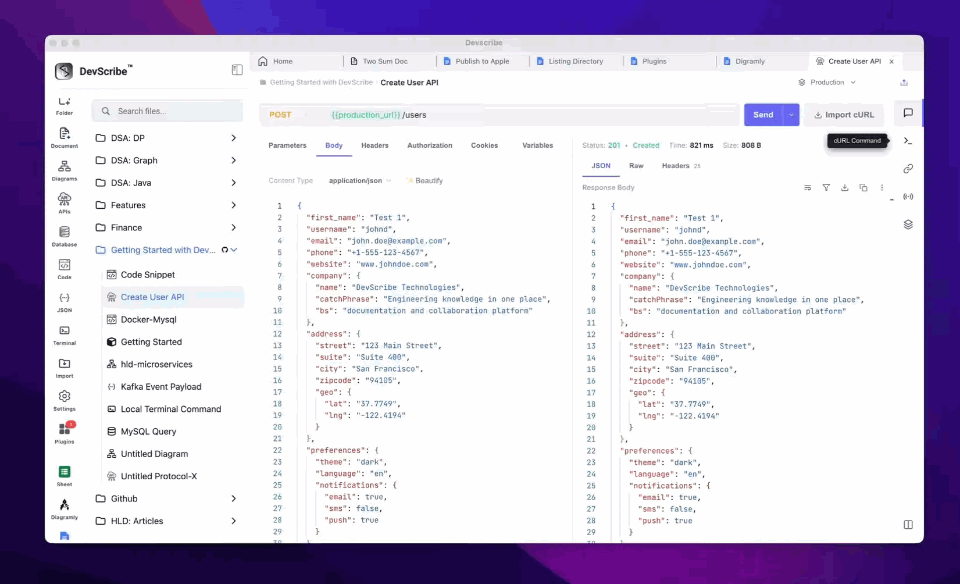
Task: Expand the HLD: Articles folder
Action: coord(233,521)
